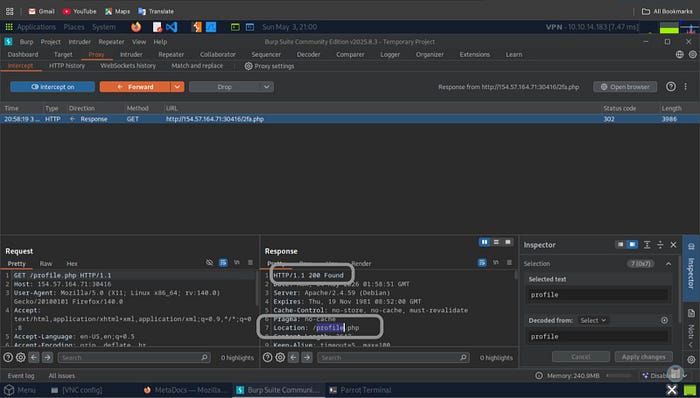Go to next Request search match
Image resolution: width=700 pixels, height=398 pixels.
pyautogui.click(x=47, y=357)
